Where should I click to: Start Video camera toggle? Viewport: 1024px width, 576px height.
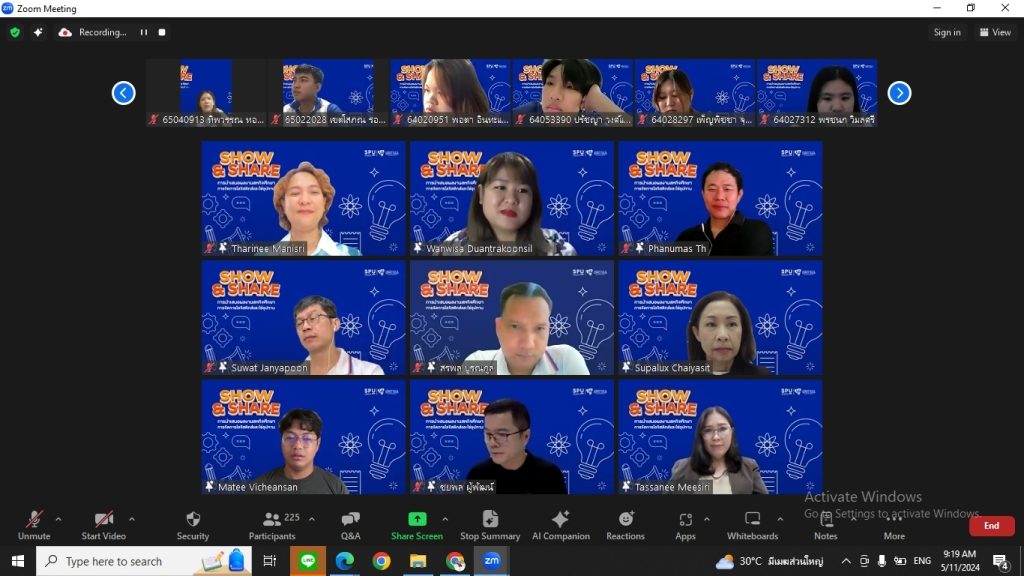click(103, 526)
